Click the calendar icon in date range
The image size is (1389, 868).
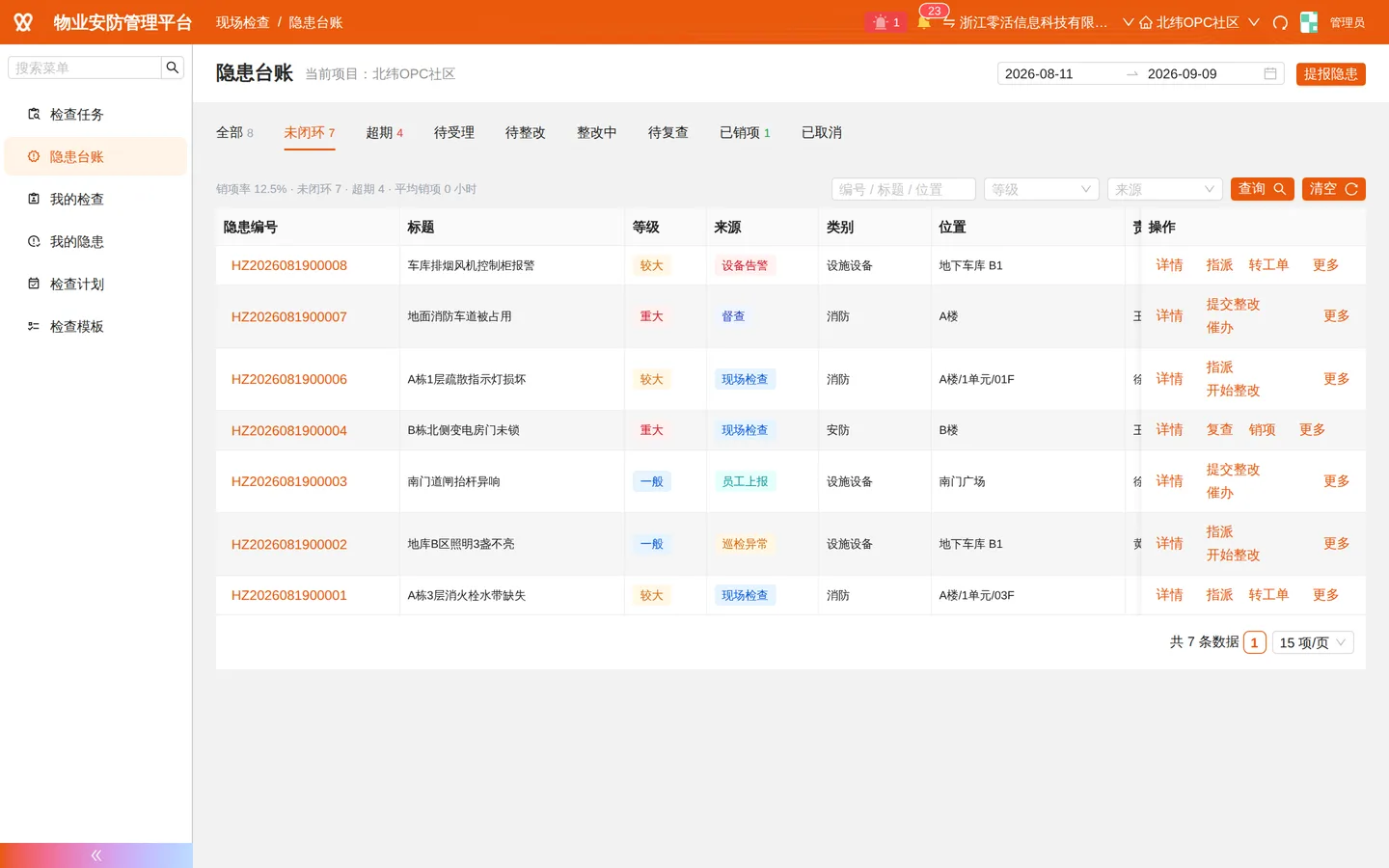click(x=1270, y=73)
